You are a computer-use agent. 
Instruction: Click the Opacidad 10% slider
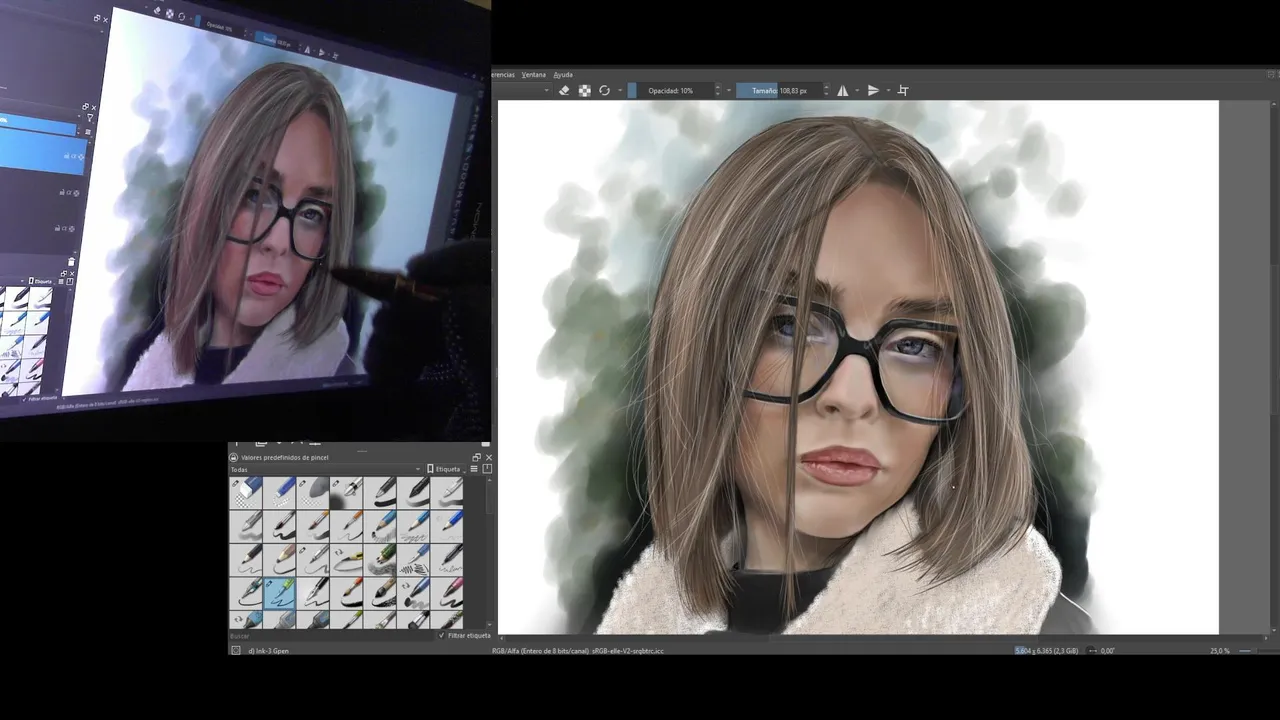pyautogui.click(x=670, y=90)
